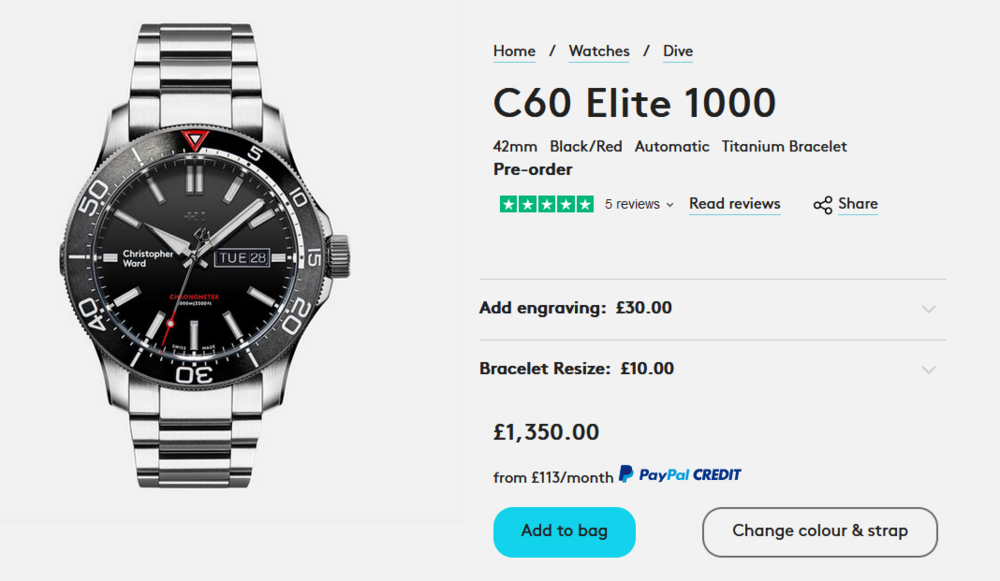This screenshot has width=1000, height=581.
Task: Click the 'Add engraving: £30.00' label
Action: coord(575,308)
